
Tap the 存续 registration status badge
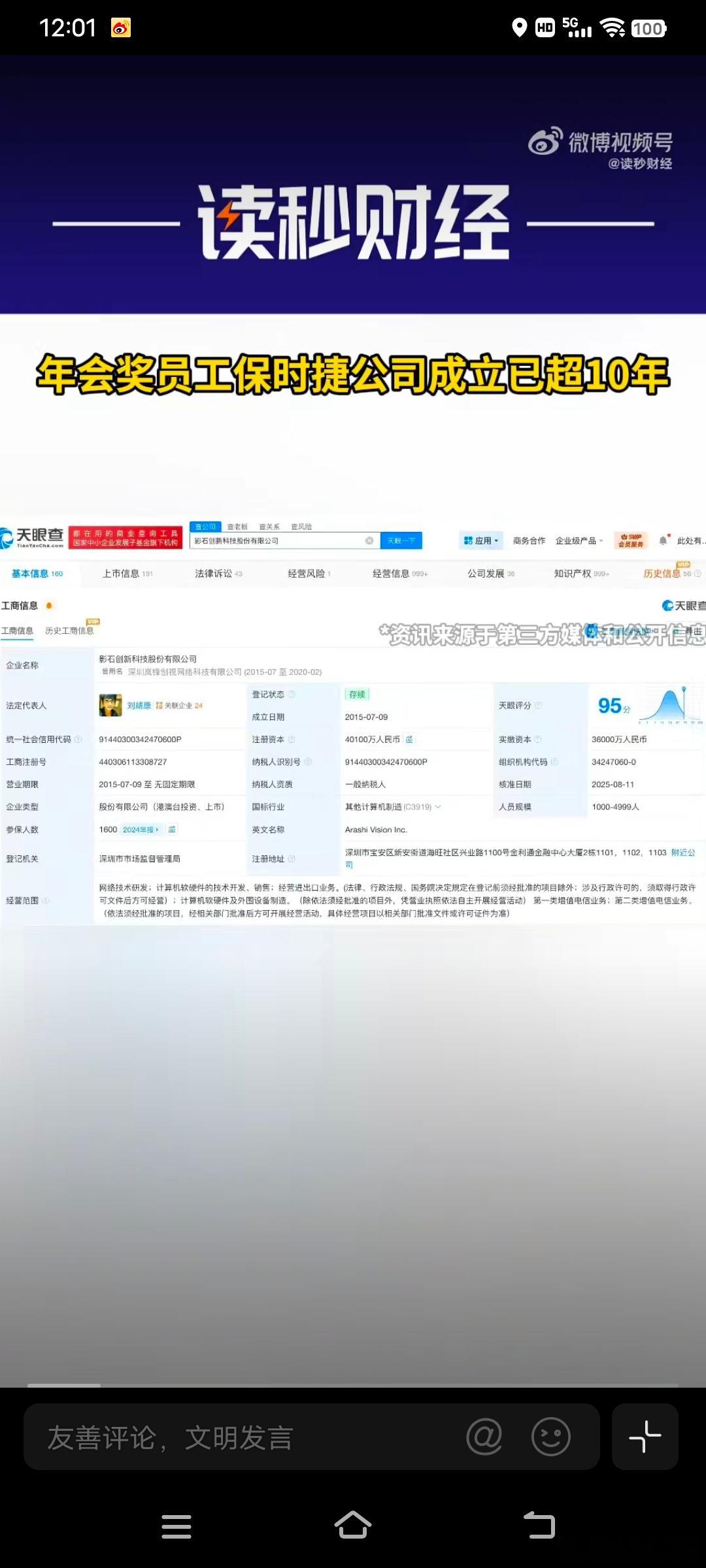(x=357, y=694)
